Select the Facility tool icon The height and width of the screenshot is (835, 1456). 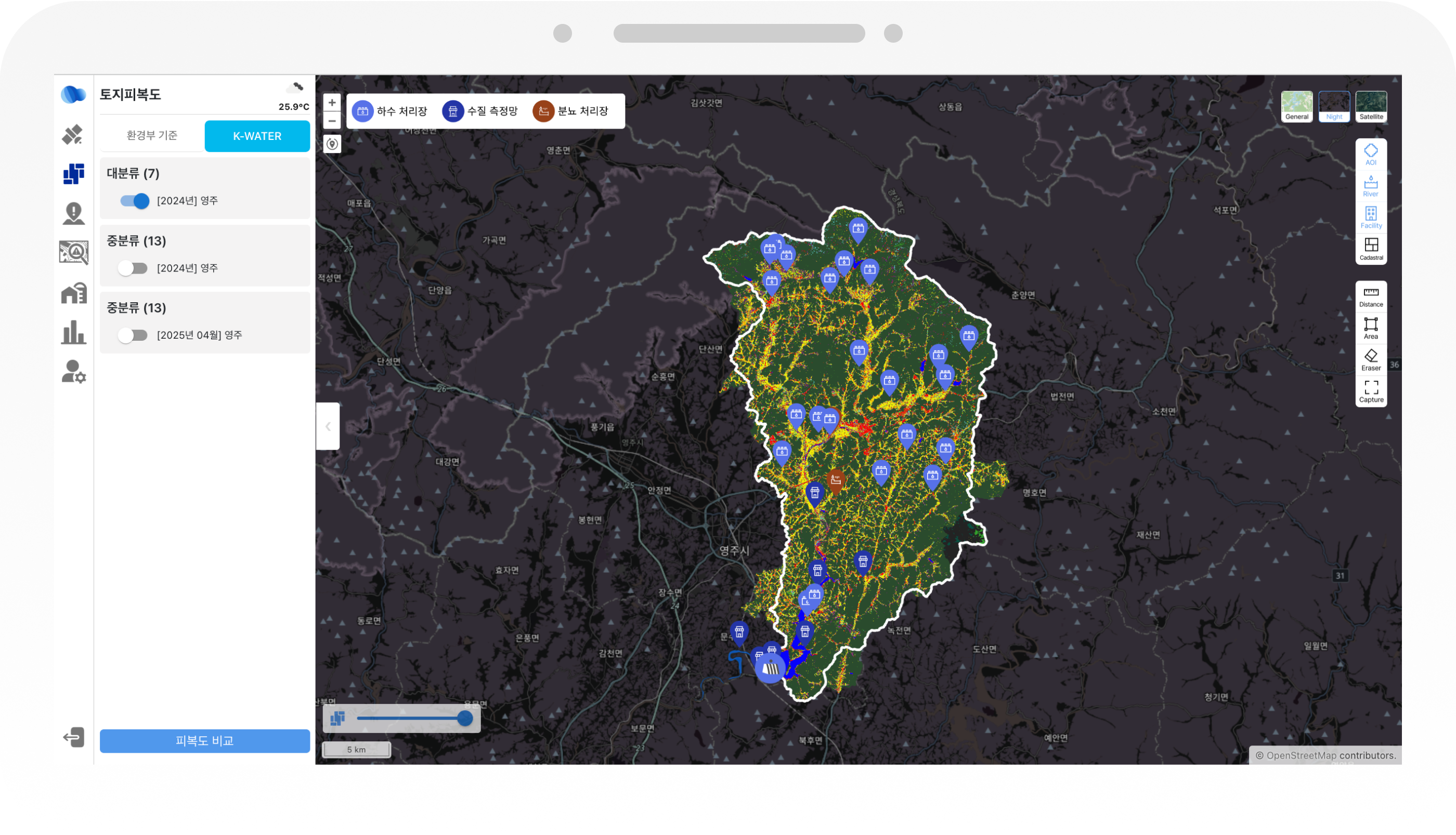[x=1371, y=218]
